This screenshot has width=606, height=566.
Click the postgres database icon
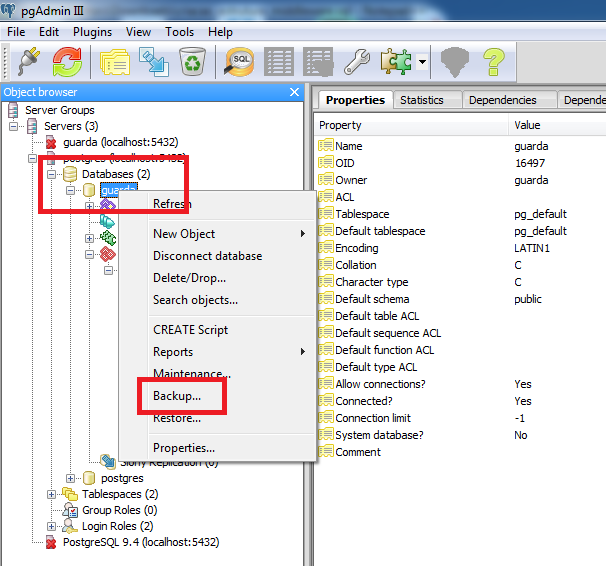click(89, 478)
